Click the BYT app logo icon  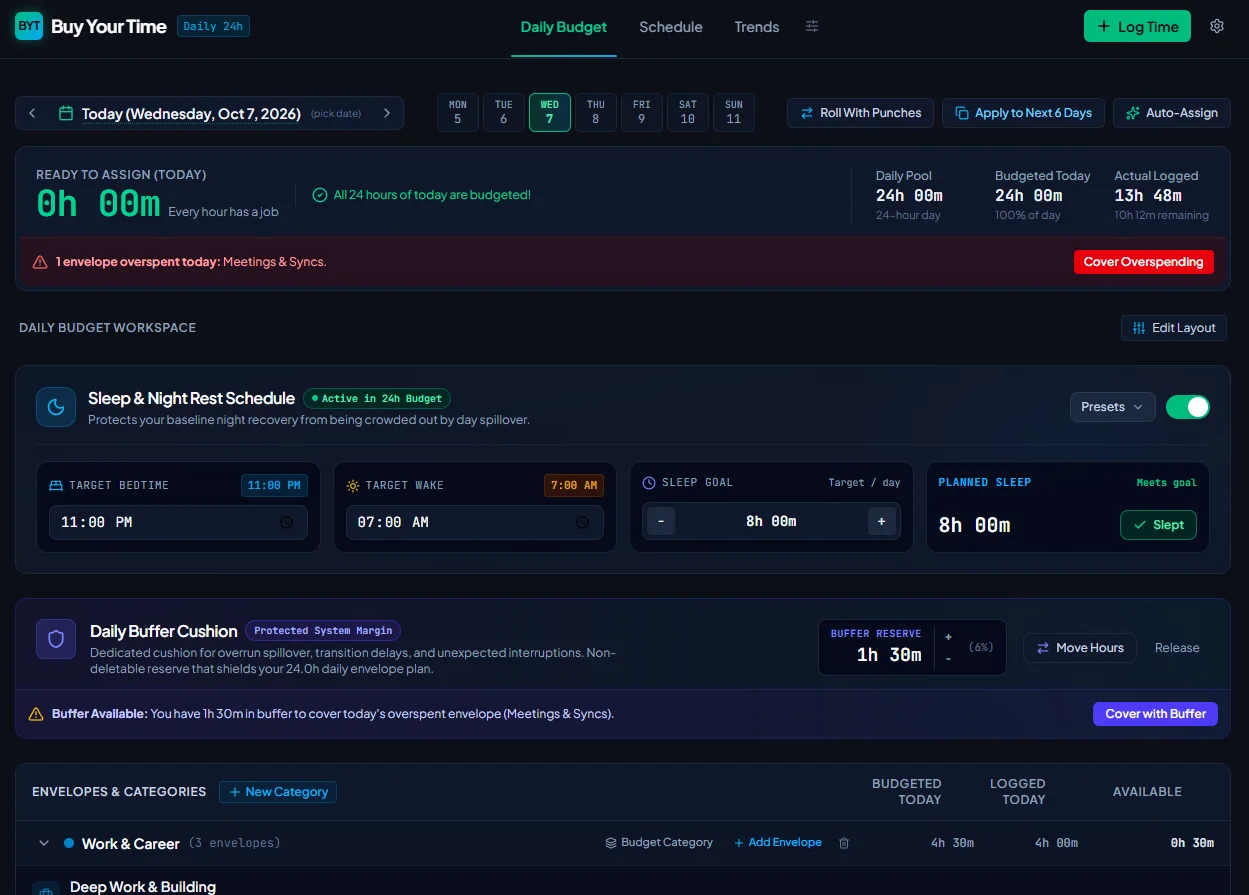tap(29, 26)
